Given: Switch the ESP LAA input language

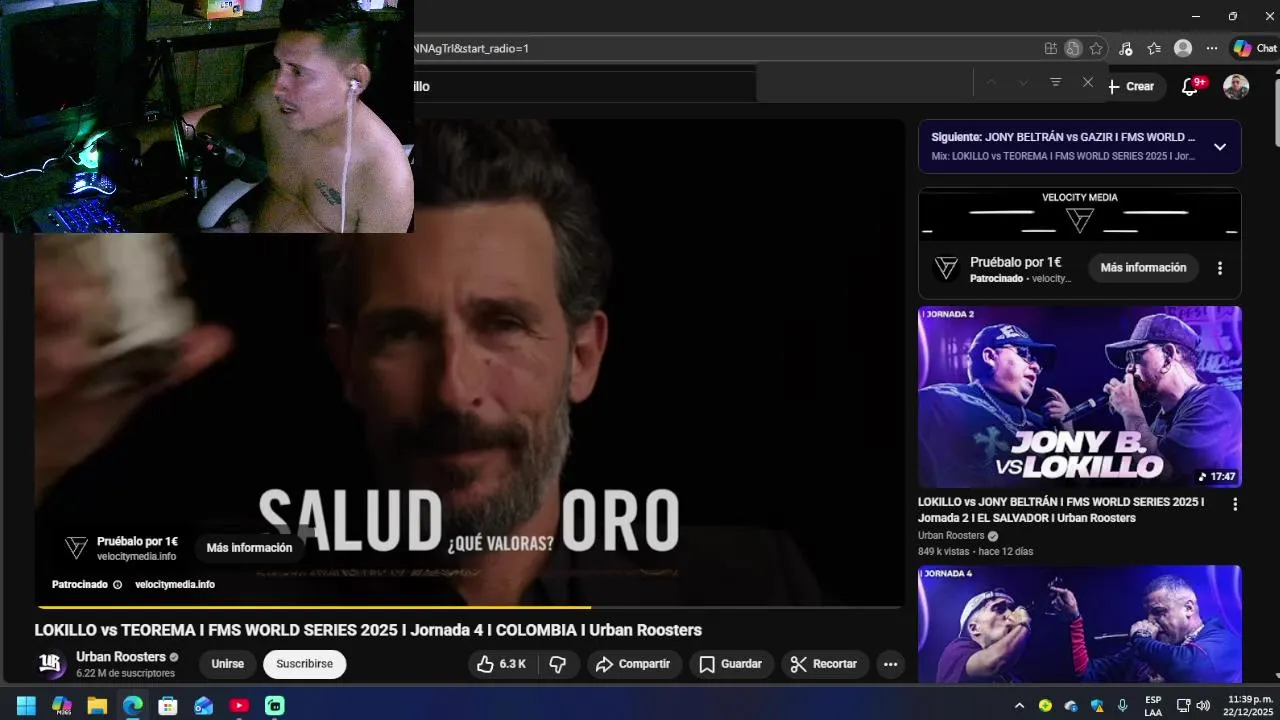Looking at the screenshot, I should pyautogui.click(x=1153, y=706).
